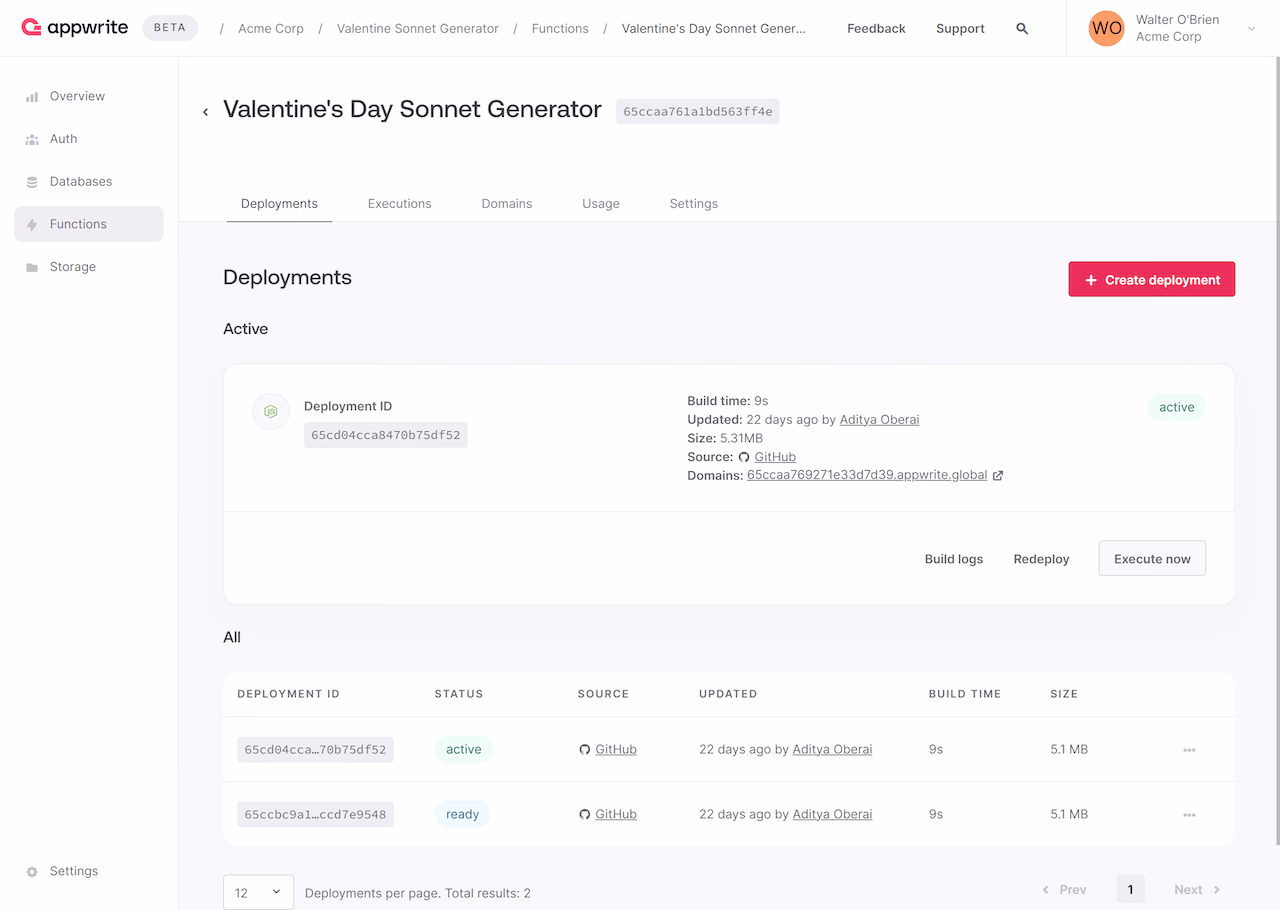Open Storage in the sidebar

89,267
